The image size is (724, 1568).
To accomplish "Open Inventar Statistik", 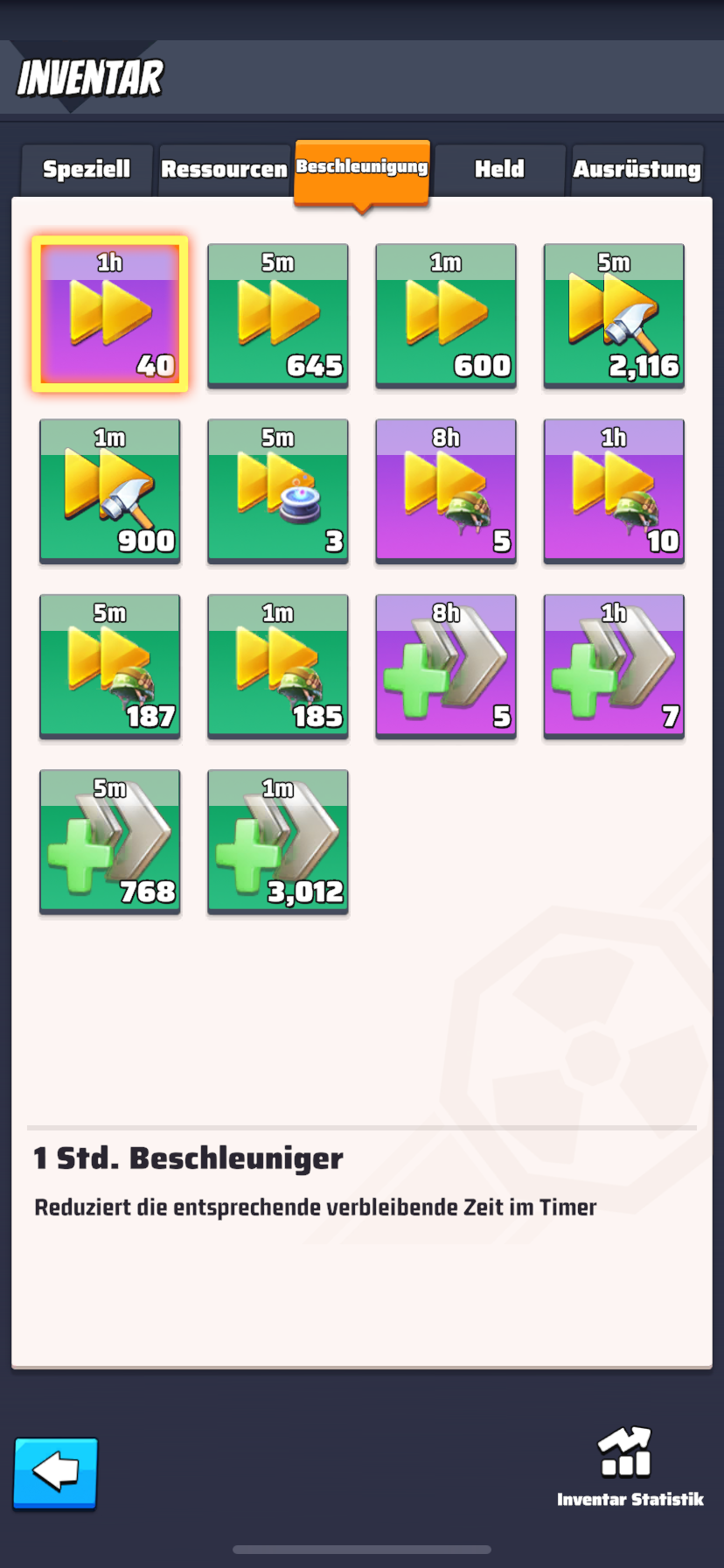I will 630,1467.
